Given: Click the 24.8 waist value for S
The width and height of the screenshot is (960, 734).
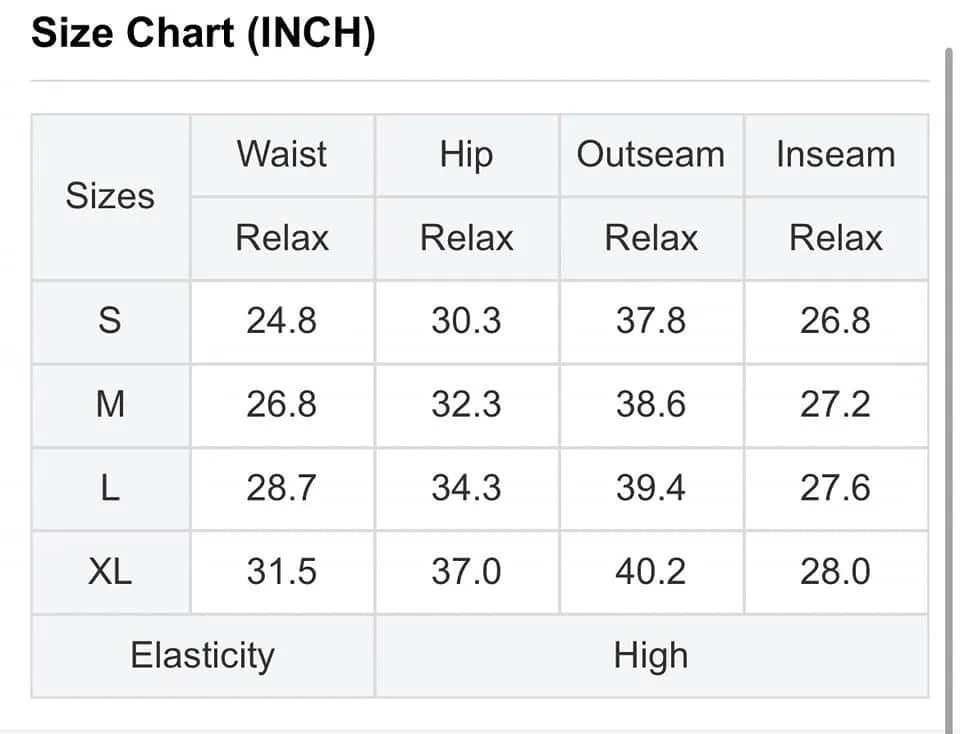Looking at the screenshot, I should pos(282,321).
